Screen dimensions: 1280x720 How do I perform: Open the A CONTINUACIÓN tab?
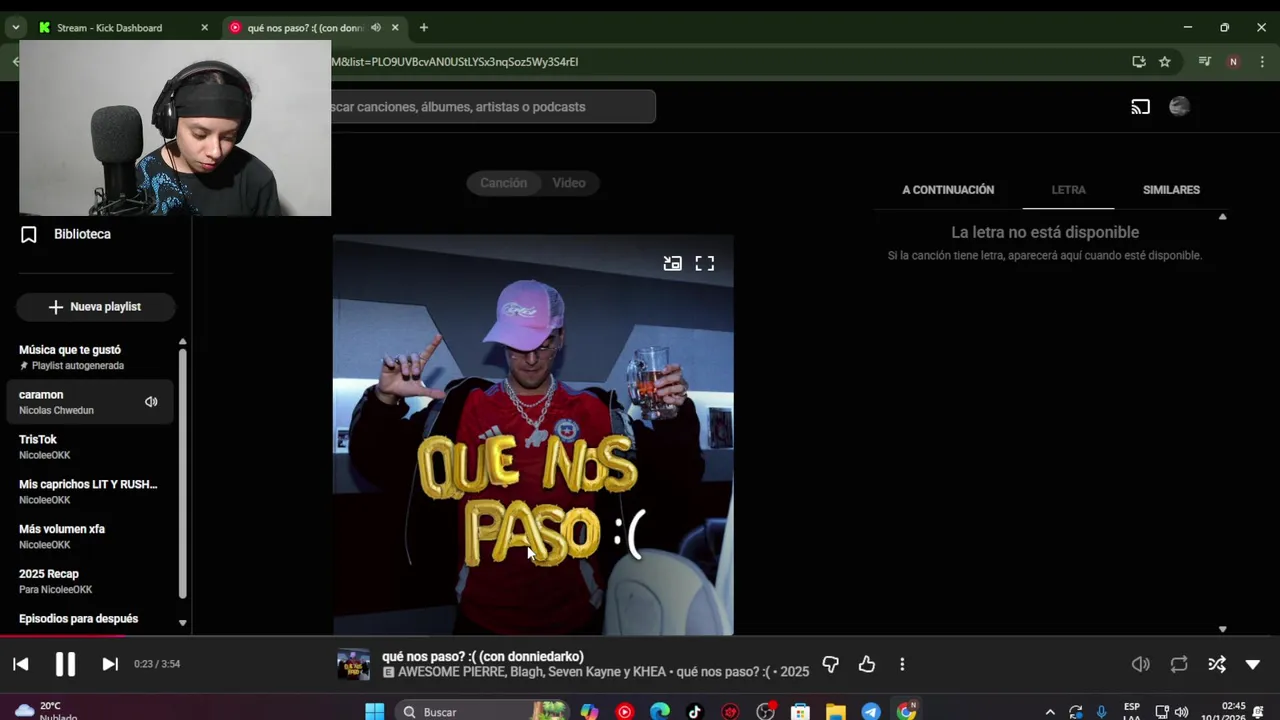point(948,190)
